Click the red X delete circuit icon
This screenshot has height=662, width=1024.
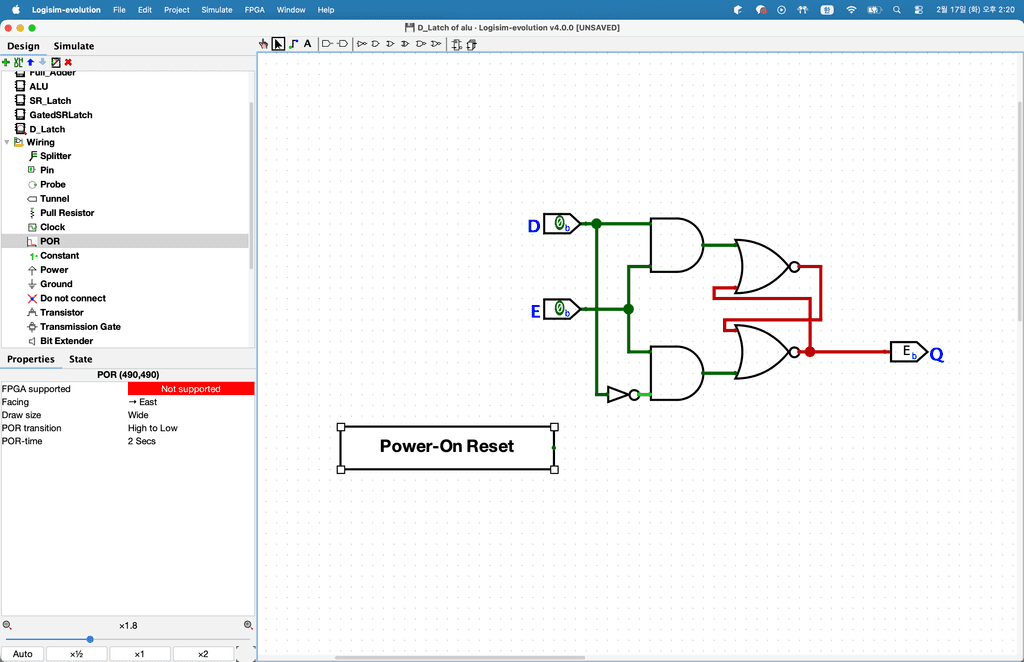[x=68, y=62]
